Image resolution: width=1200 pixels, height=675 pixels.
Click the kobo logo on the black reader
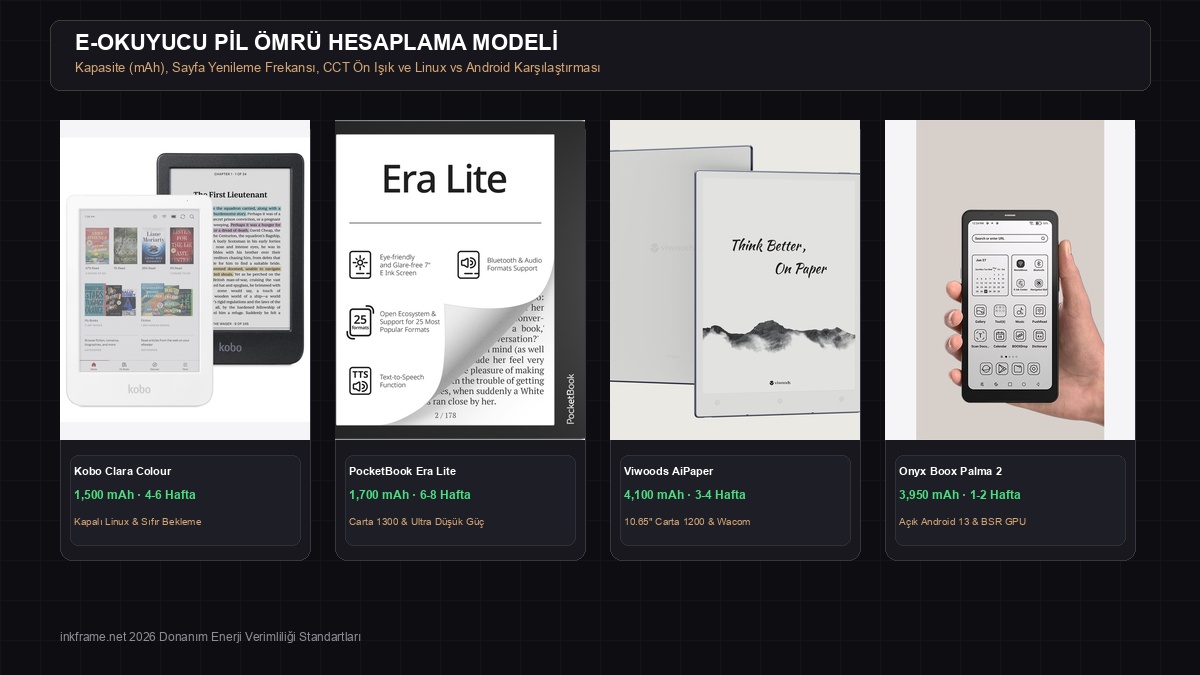tap(230, 347)
